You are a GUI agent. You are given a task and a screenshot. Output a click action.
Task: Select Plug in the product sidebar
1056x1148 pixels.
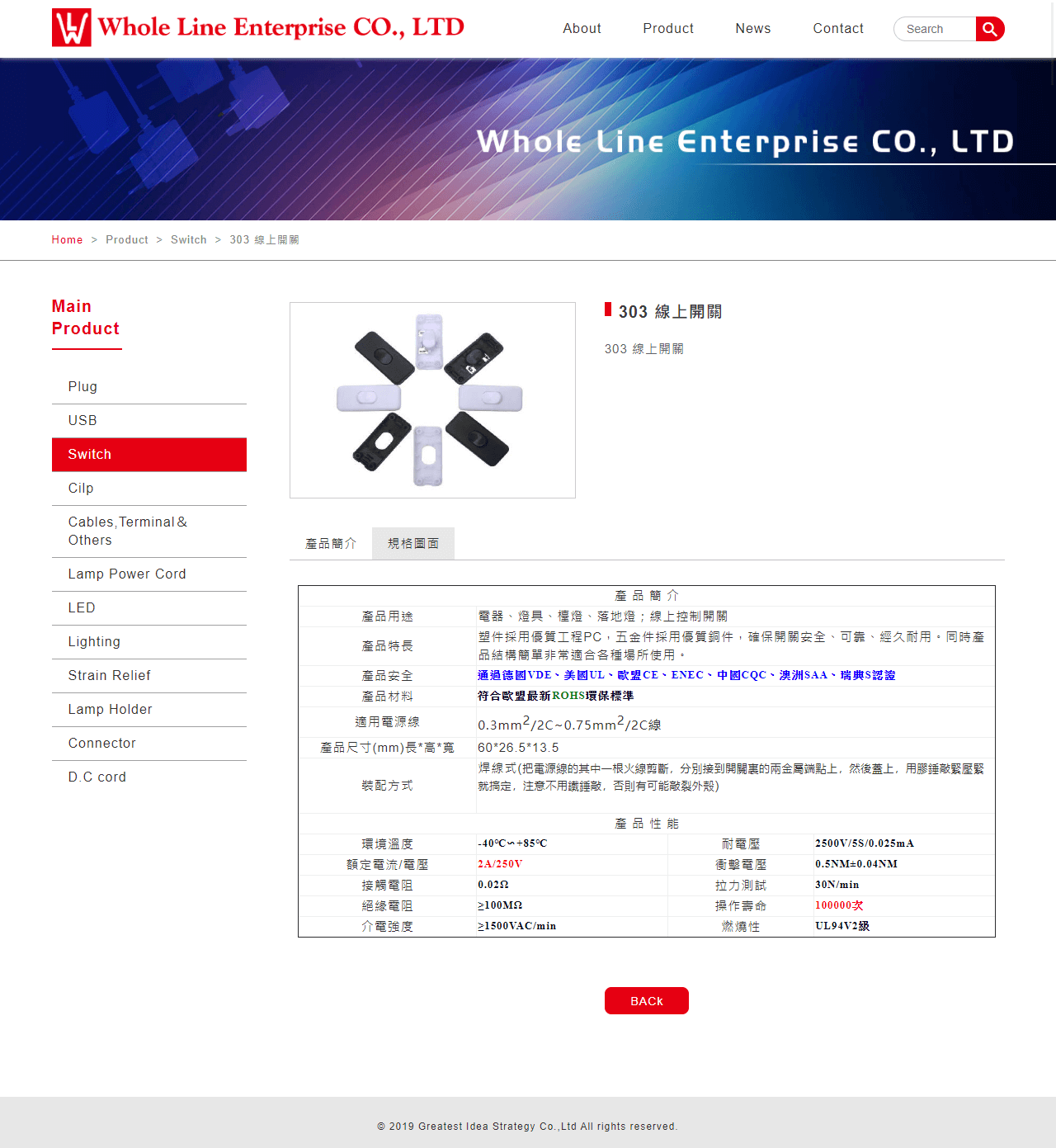click(149, 387)
